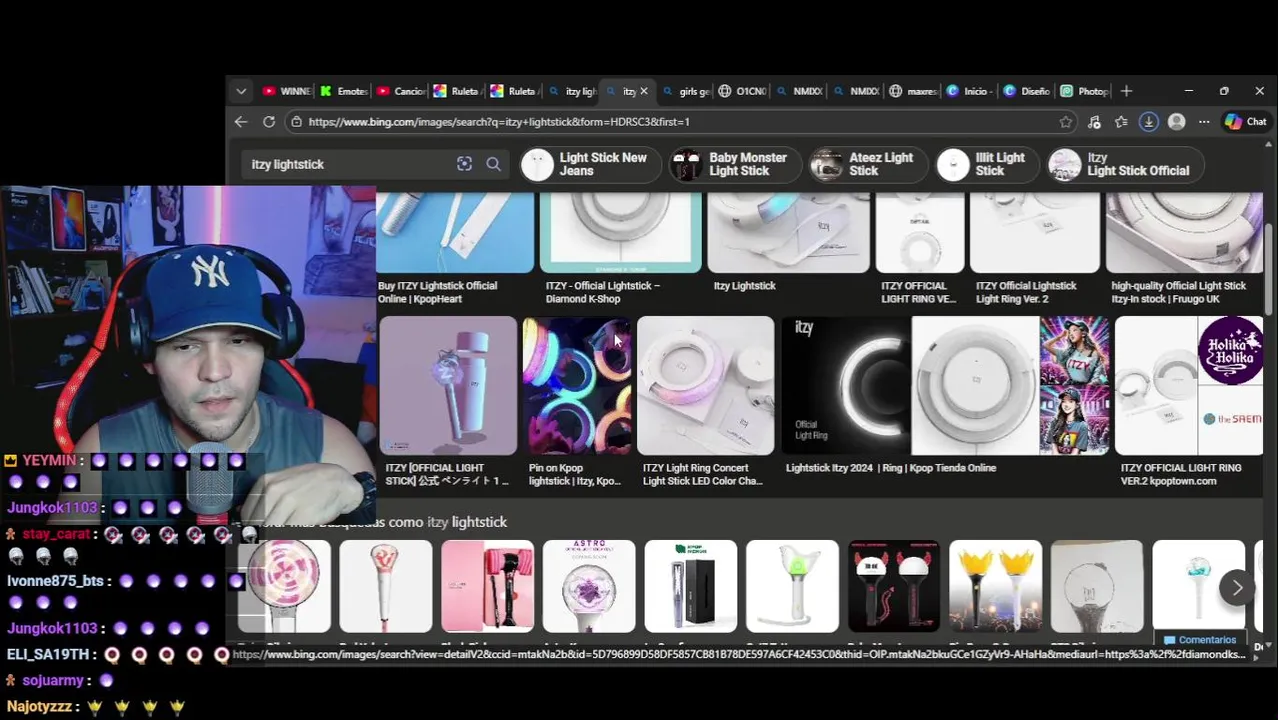Submit search with the magnifier icon
1278x720 pixels.
pyautogui.click(x=493, y=164)
